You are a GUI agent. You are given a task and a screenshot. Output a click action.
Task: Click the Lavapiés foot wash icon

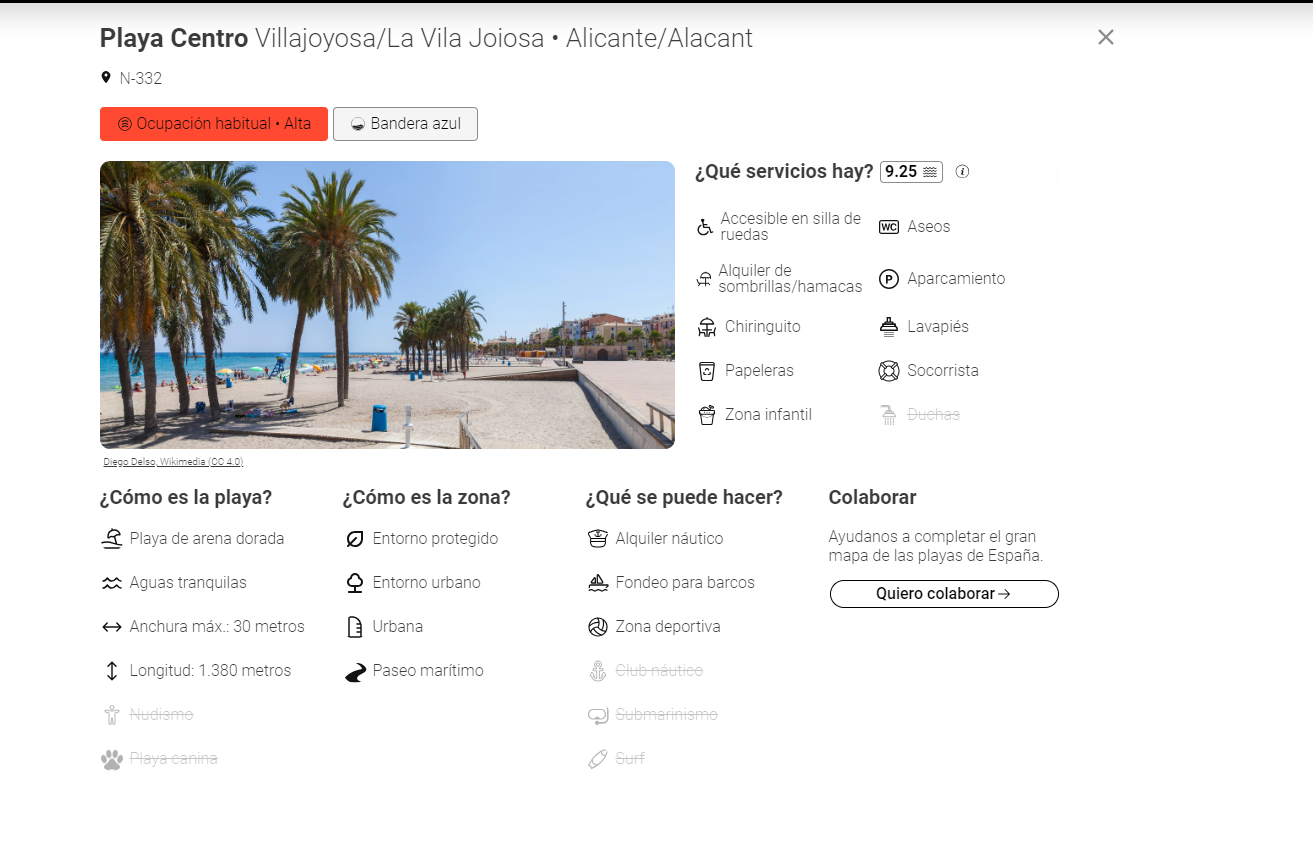pyautogui.click(x=889, y=327)
